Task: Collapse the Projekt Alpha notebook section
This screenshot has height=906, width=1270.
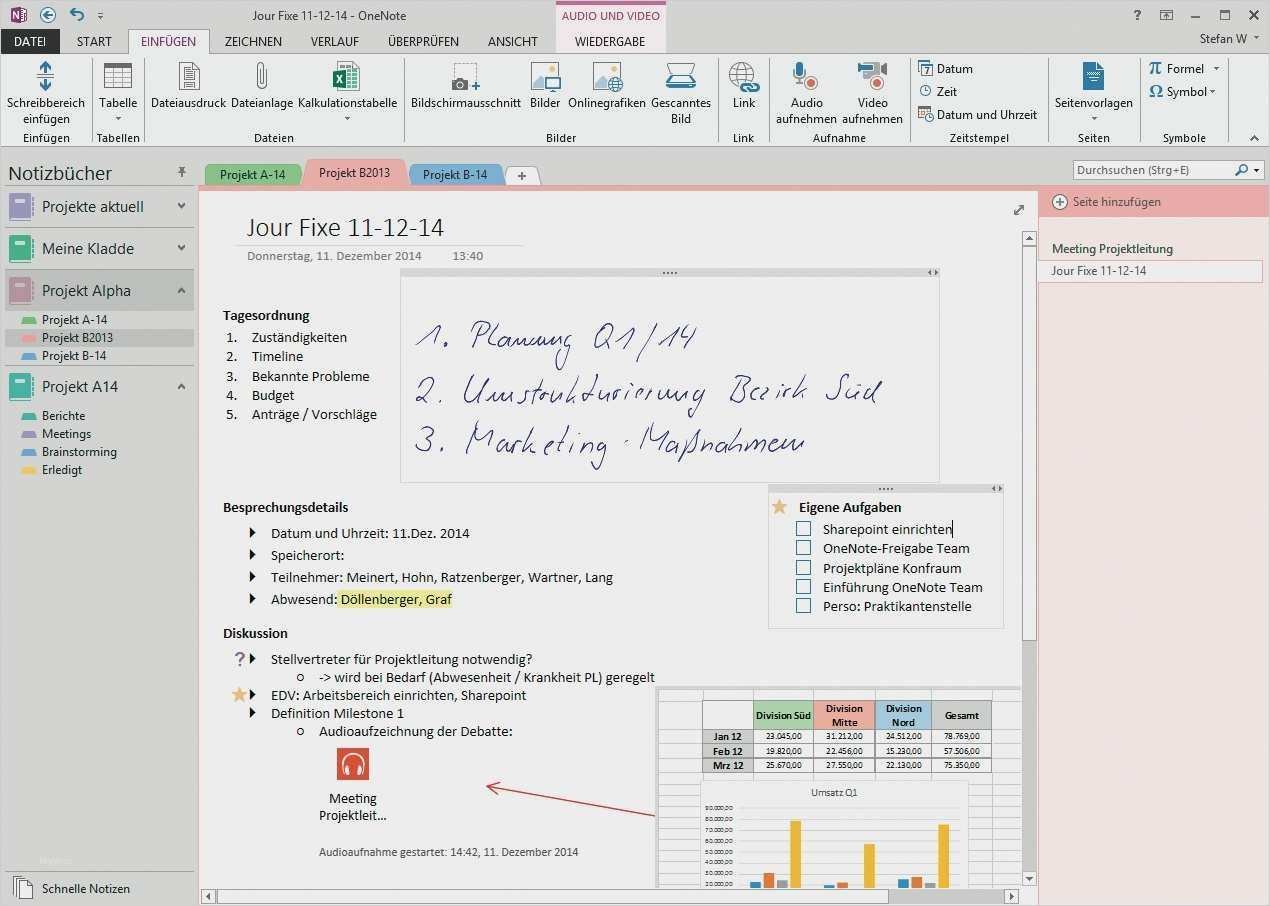Action: [x=181, y=290]
